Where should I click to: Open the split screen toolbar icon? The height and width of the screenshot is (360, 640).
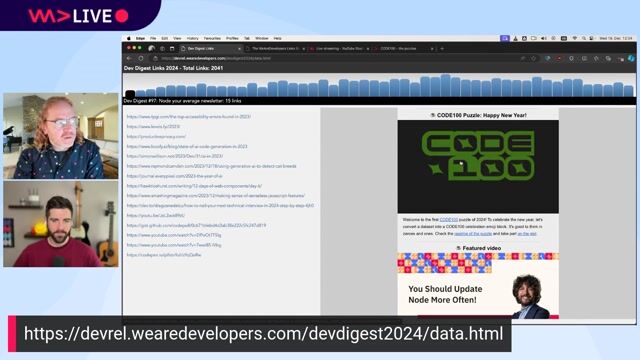[x=584, y=58]
